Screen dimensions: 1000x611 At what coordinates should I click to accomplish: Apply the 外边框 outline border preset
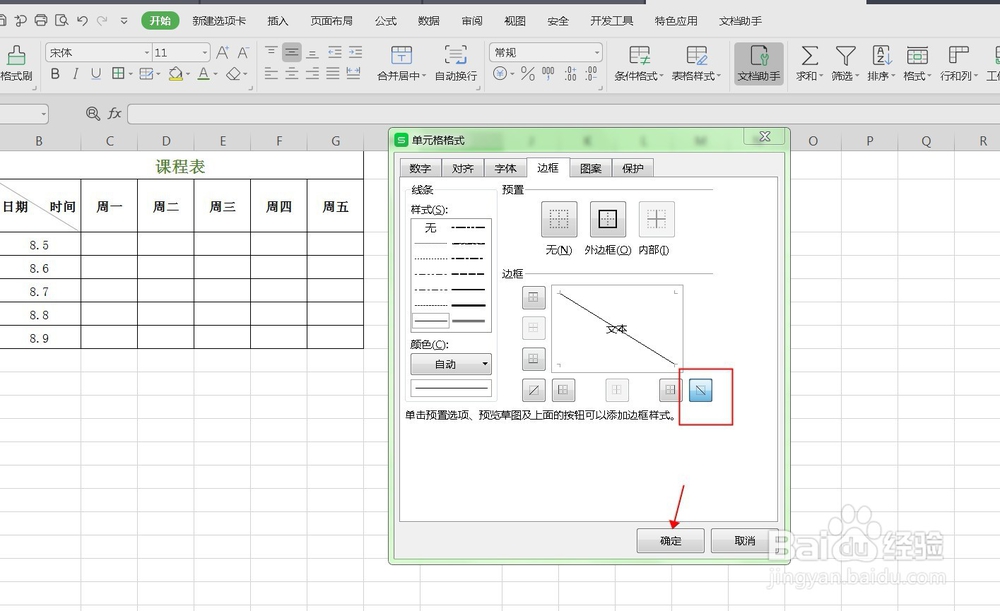(609, 219)
